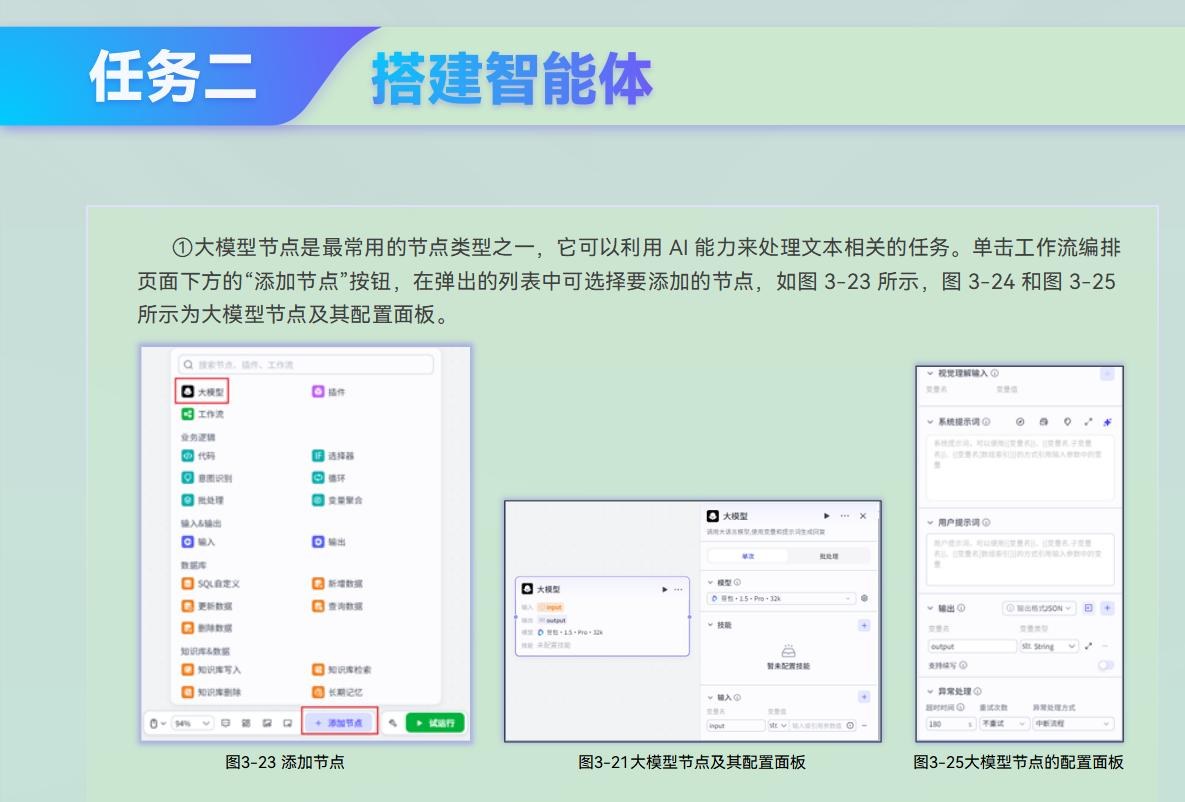Viewport: 1185px width, 802px height.
Task: Click the 系统提示词 text area
Action: click(x=1020, y=468)
